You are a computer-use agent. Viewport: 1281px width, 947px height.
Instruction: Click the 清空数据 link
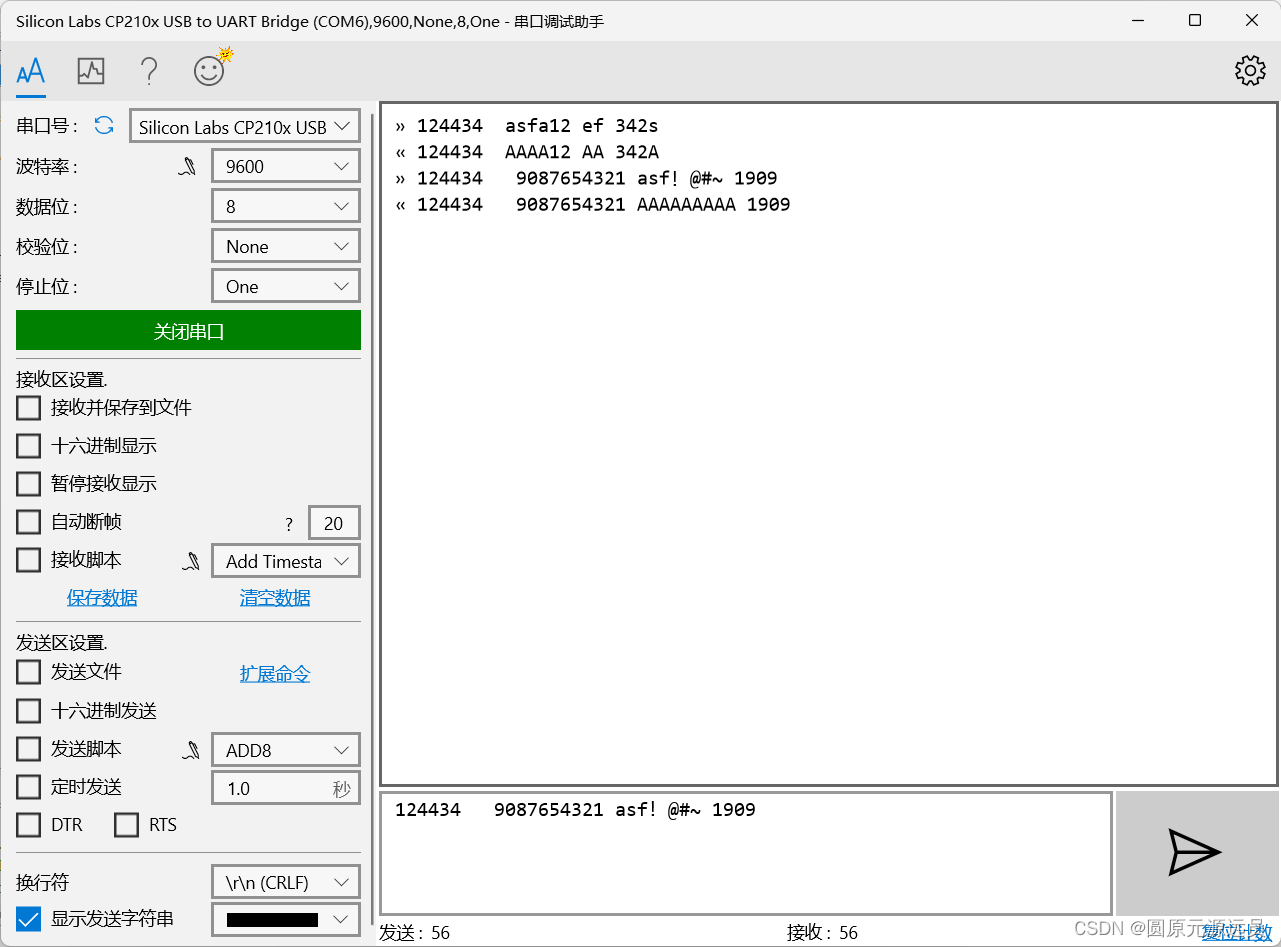coord(275,598)
